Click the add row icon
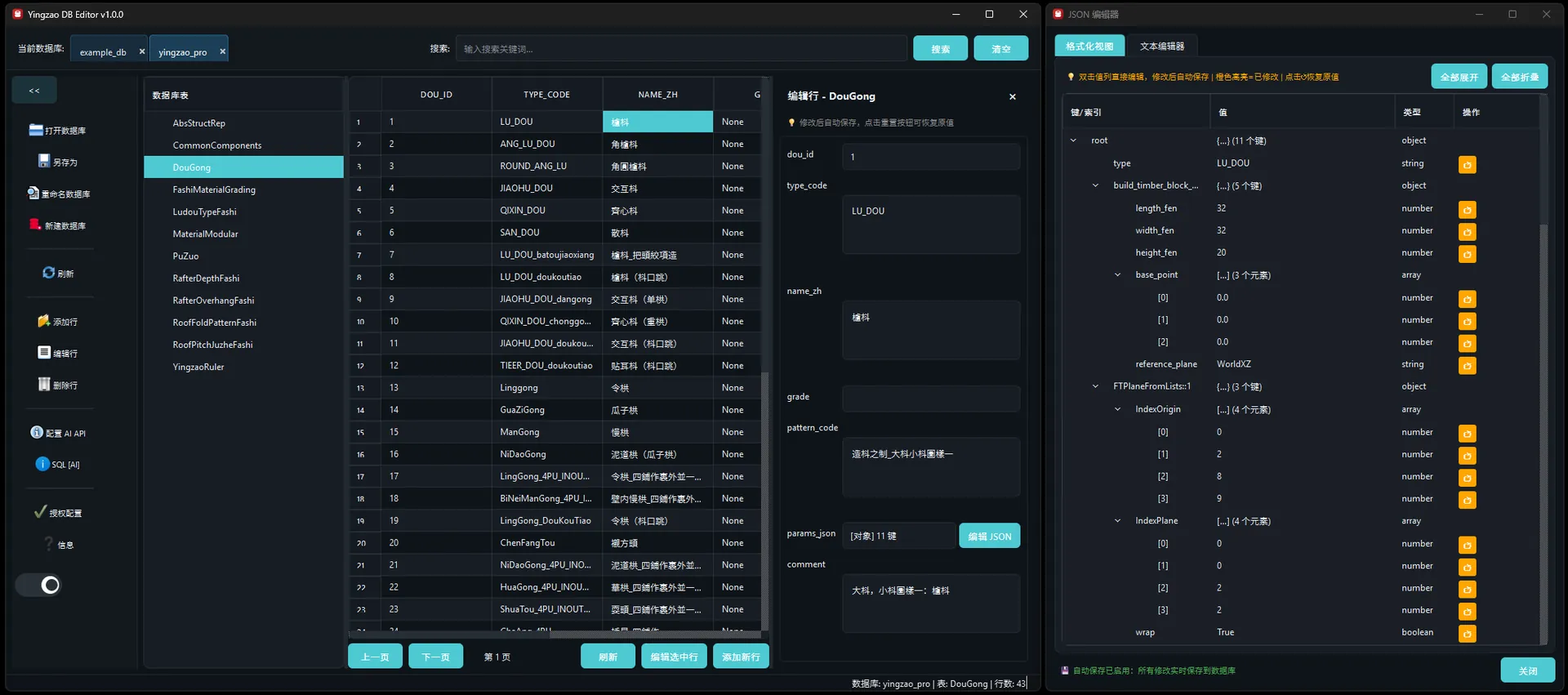This screenshot has width=1568, height=695. point(44,321)
